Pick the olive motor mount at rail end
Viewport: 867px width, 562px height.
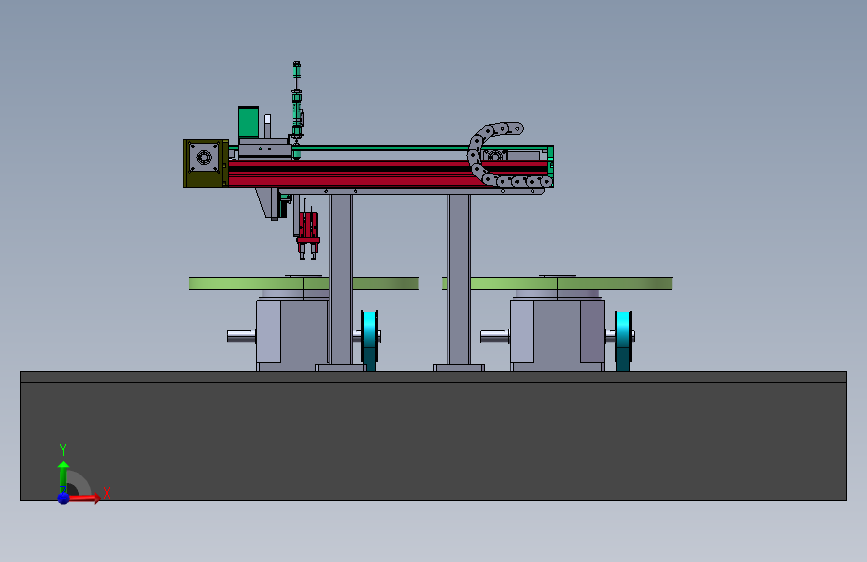(x=206, y=163)
